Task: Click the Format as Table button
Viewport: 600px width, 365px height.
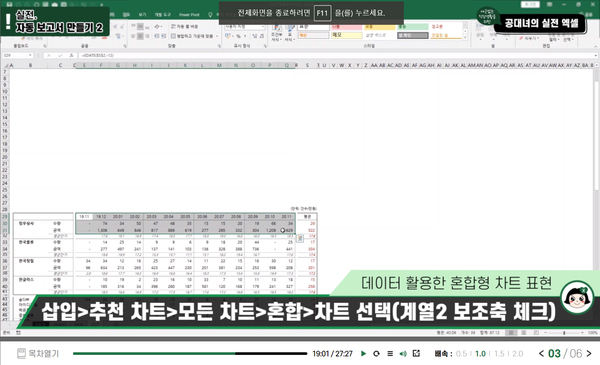Action: pos(290,33)
